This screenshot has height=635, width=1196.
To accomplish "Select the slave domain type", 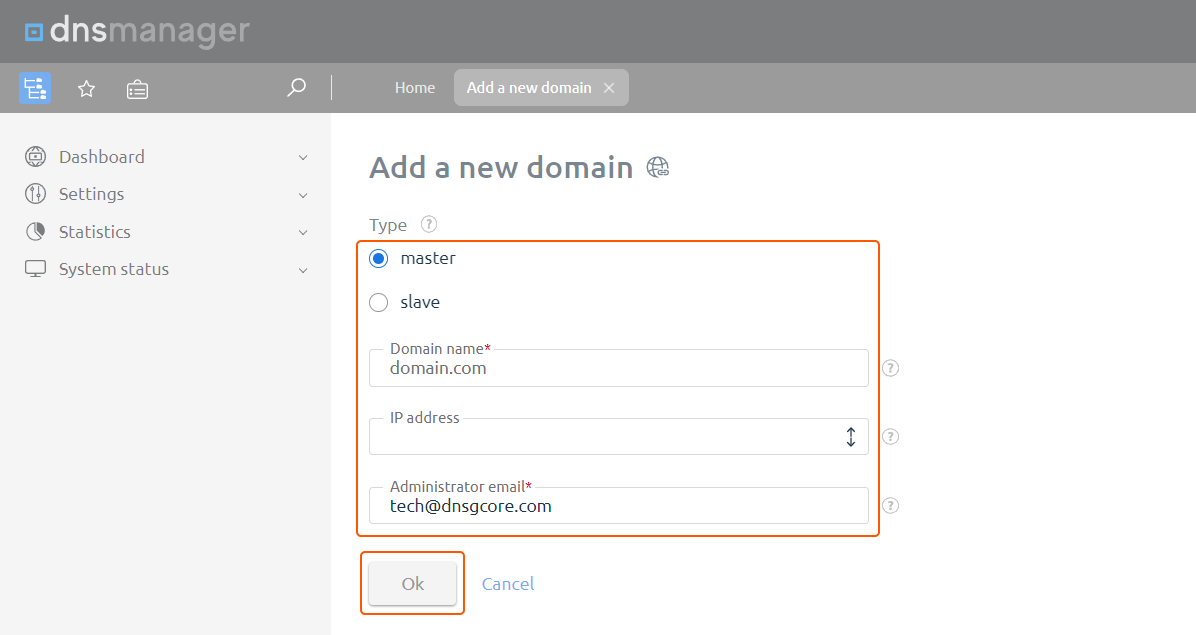I will (378, 302).
